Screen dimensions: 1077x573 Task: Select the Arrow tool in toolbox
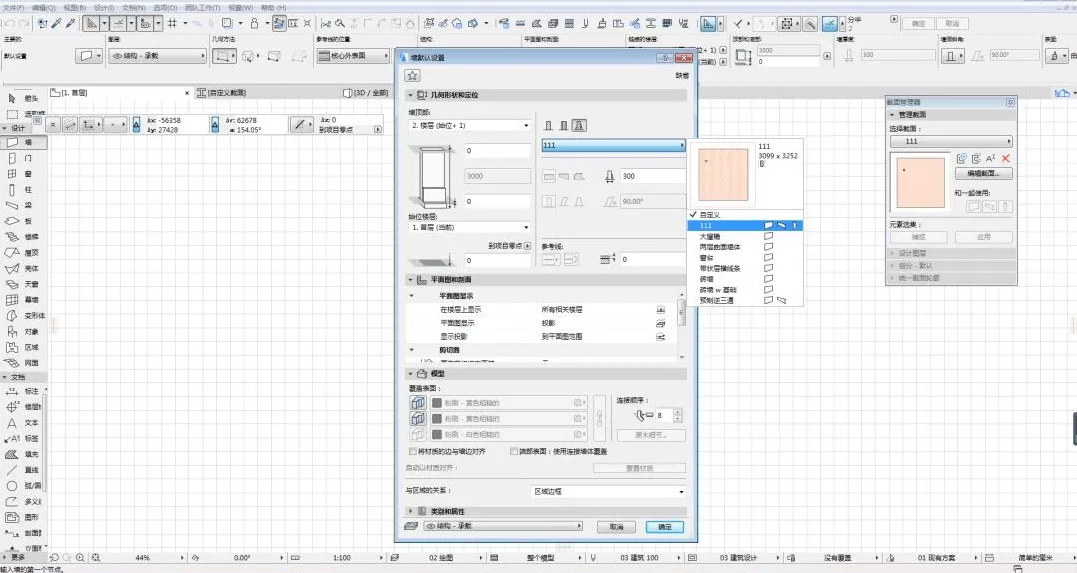coord(23,98)
